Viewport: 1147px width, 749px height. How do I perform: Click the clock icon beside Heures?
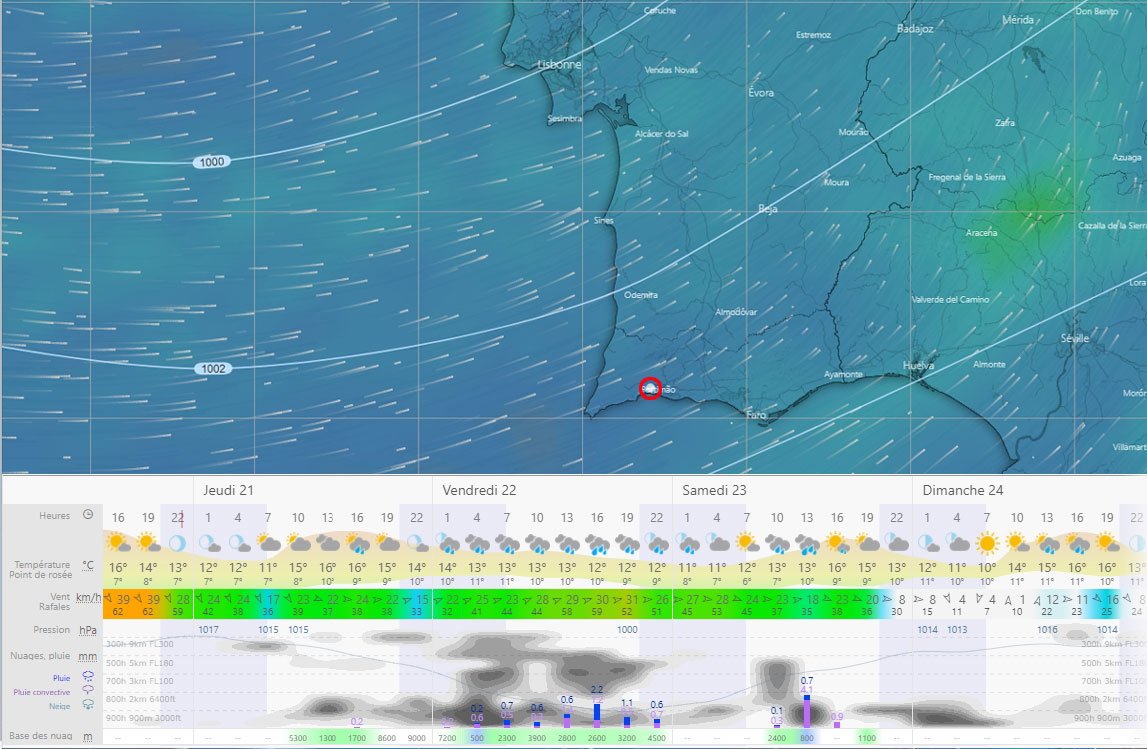tap(88, 515)
